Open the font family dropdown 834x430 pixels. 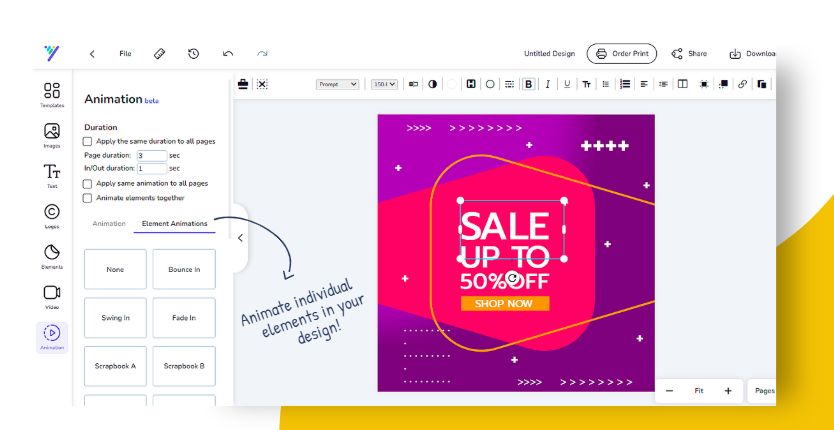(x=338, y=84)
